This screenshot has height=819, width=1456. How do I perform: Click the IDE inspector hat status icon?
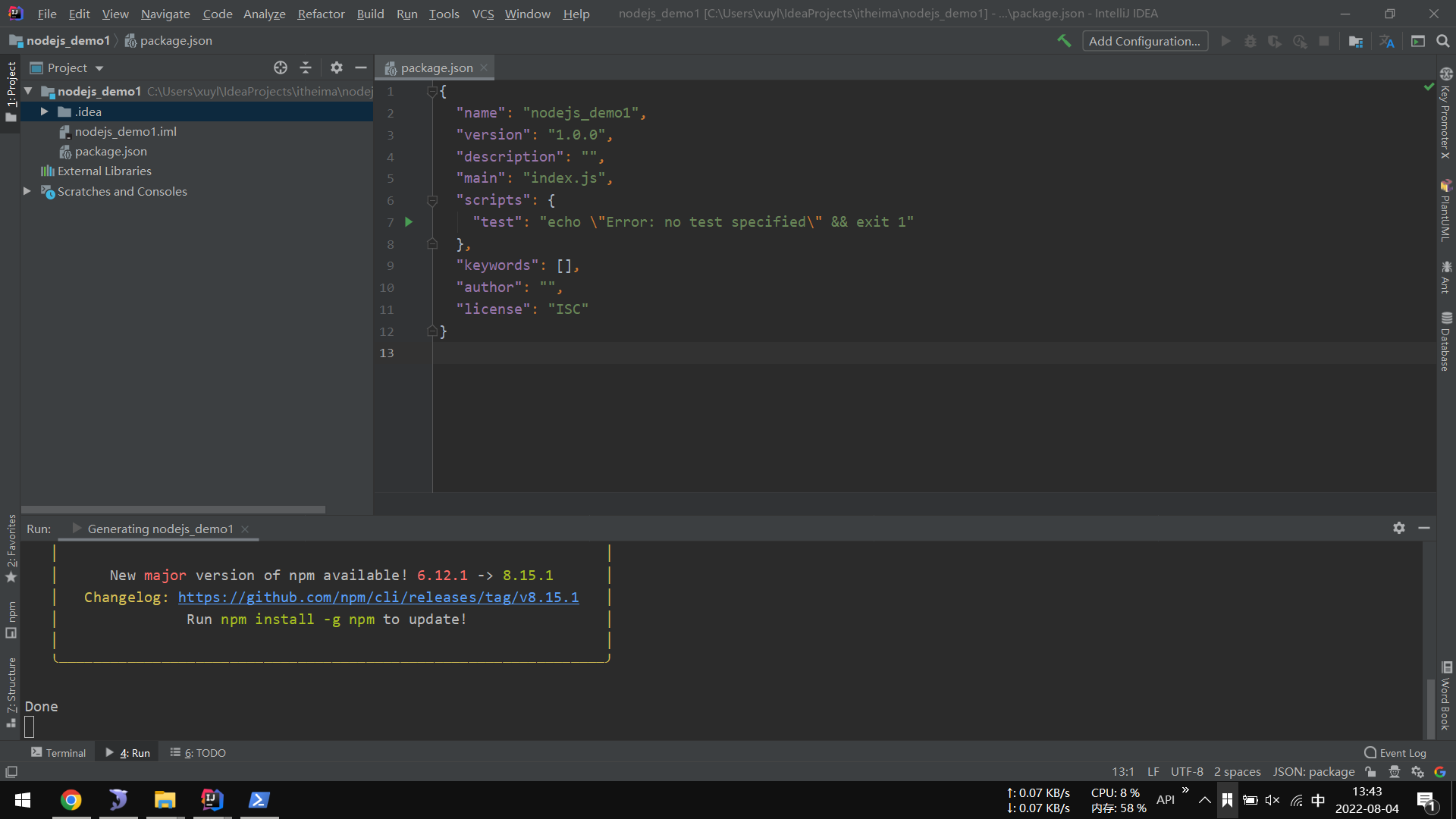pyautogui.click(x=1395, y=772)
